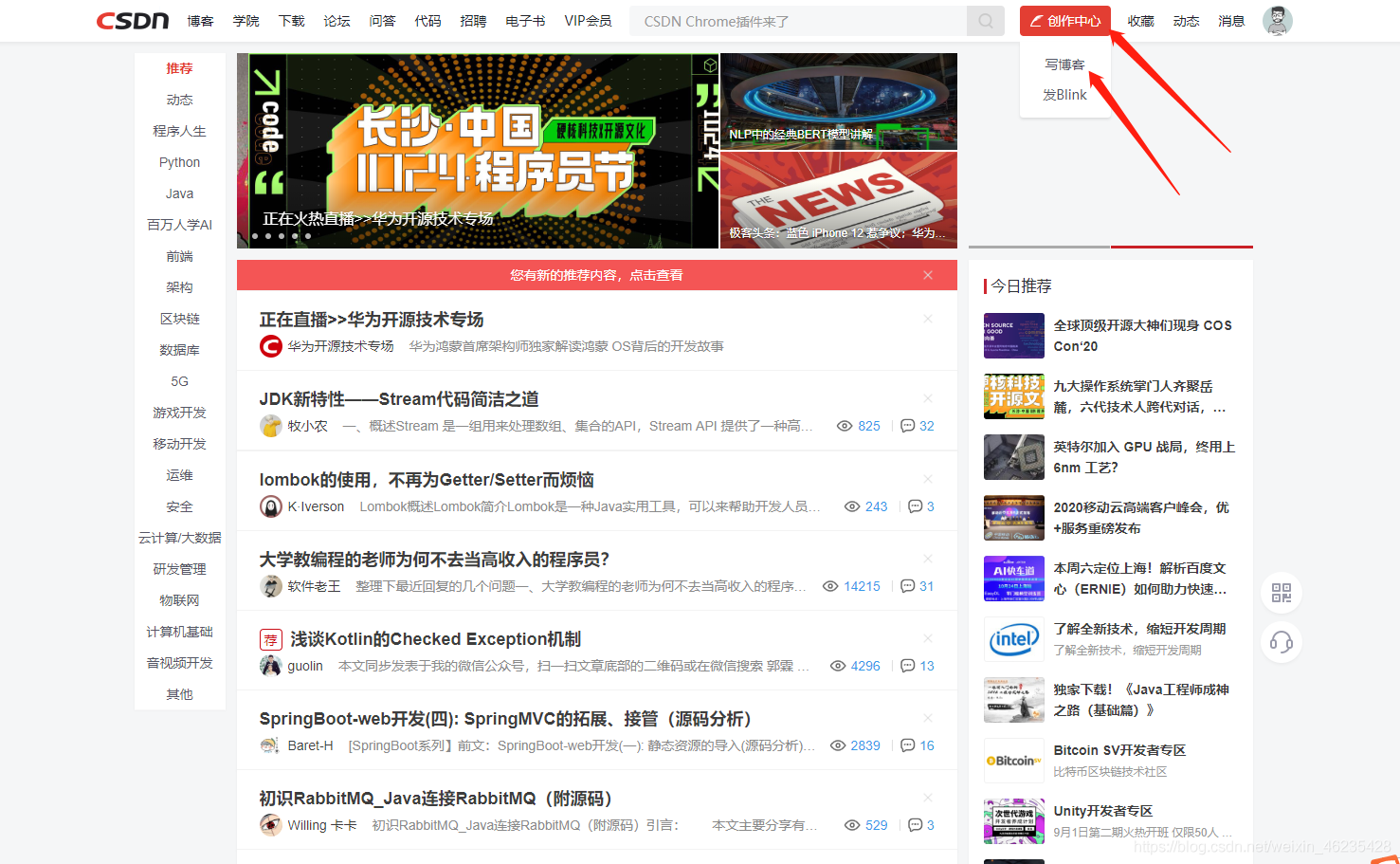Click comment icon on SpringBoot-web article
This screenshot has width=1400, height=864.
click(907, 745)
